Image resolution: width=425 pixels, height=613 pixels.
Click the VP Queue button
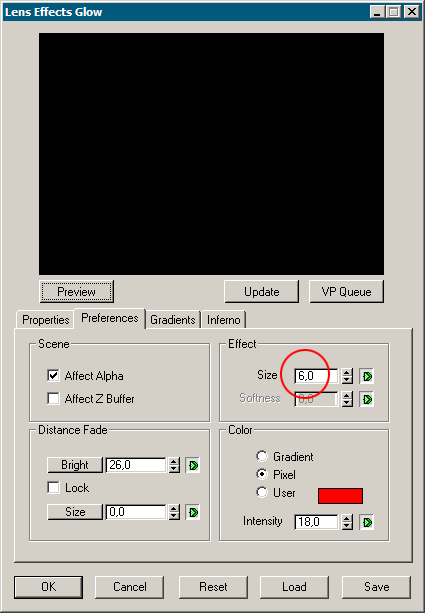click(346, 292)
